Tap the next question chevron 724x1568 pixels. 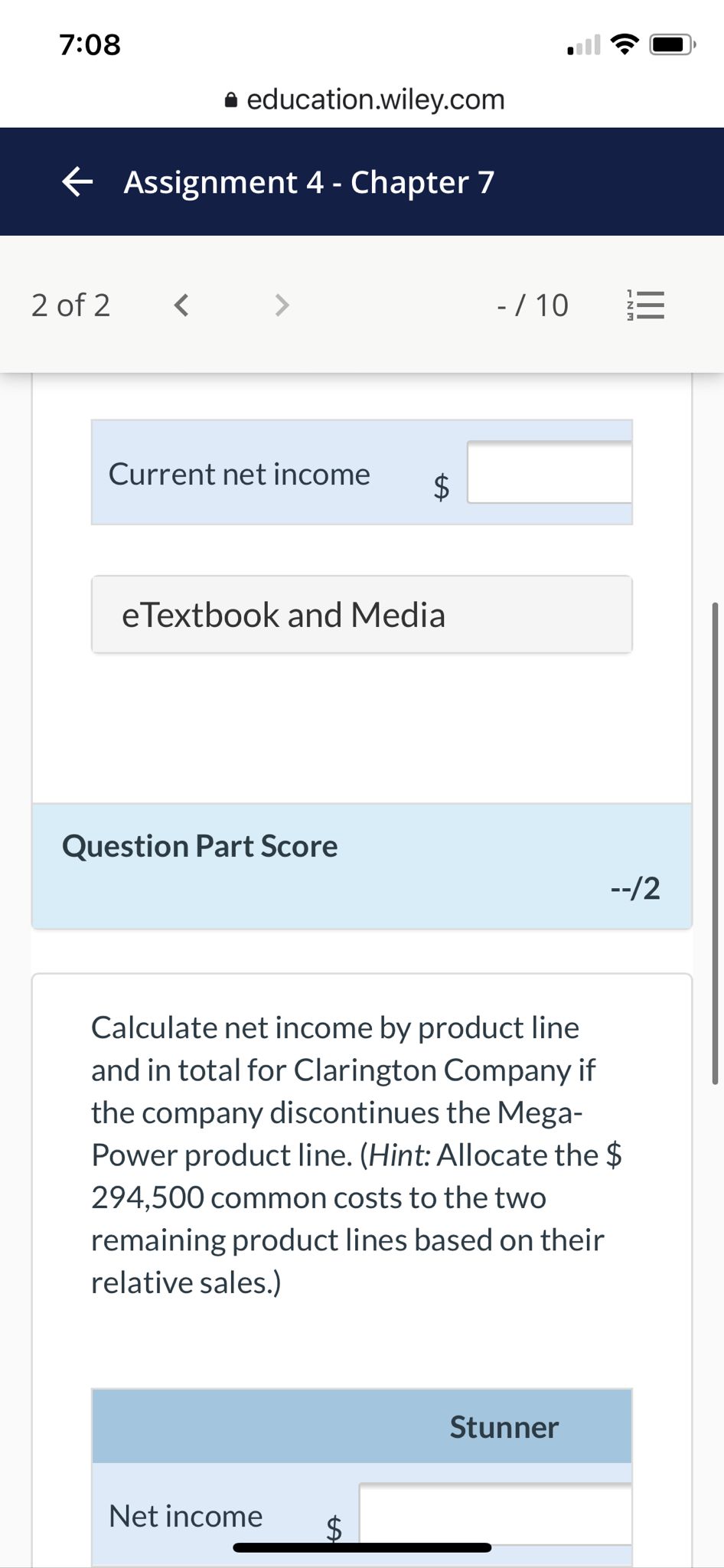(x=281, y=305)
